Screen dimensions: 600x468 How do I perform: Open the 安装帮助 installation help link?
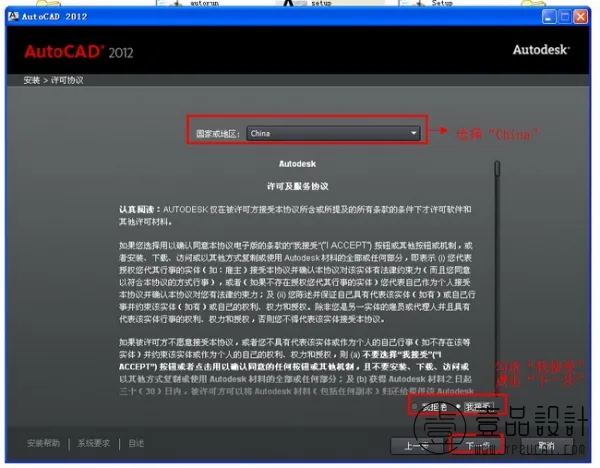coord(43,443)
